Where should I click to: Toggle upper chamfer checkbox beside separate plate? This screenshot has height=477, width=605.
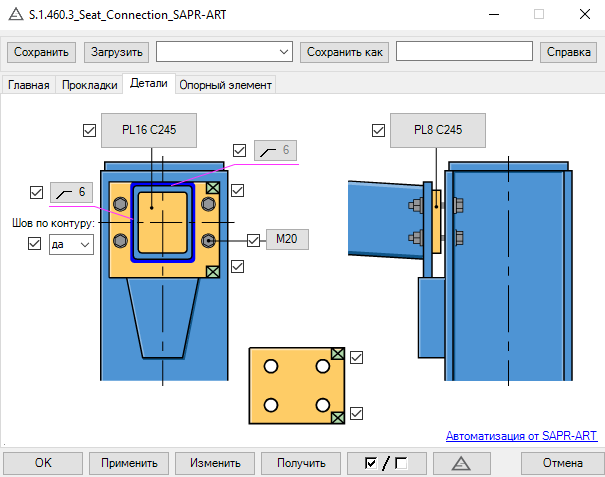pyautogui.click(x=357, y=357)
